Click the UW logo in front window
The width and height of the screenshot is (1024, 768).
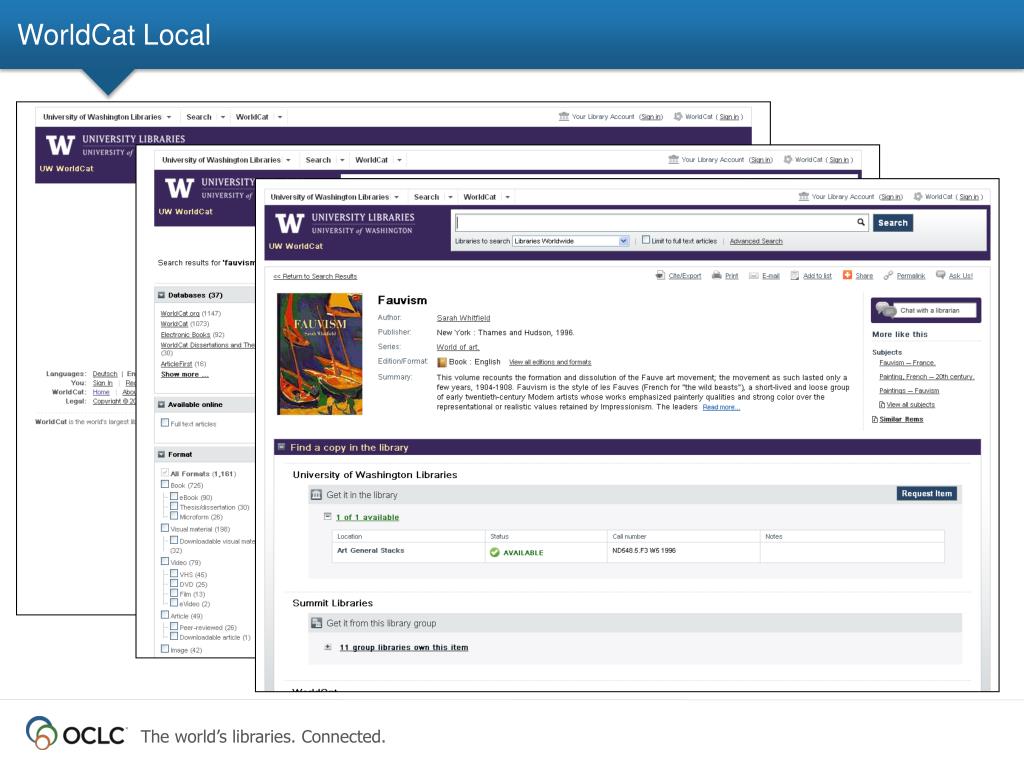point(289,223)
